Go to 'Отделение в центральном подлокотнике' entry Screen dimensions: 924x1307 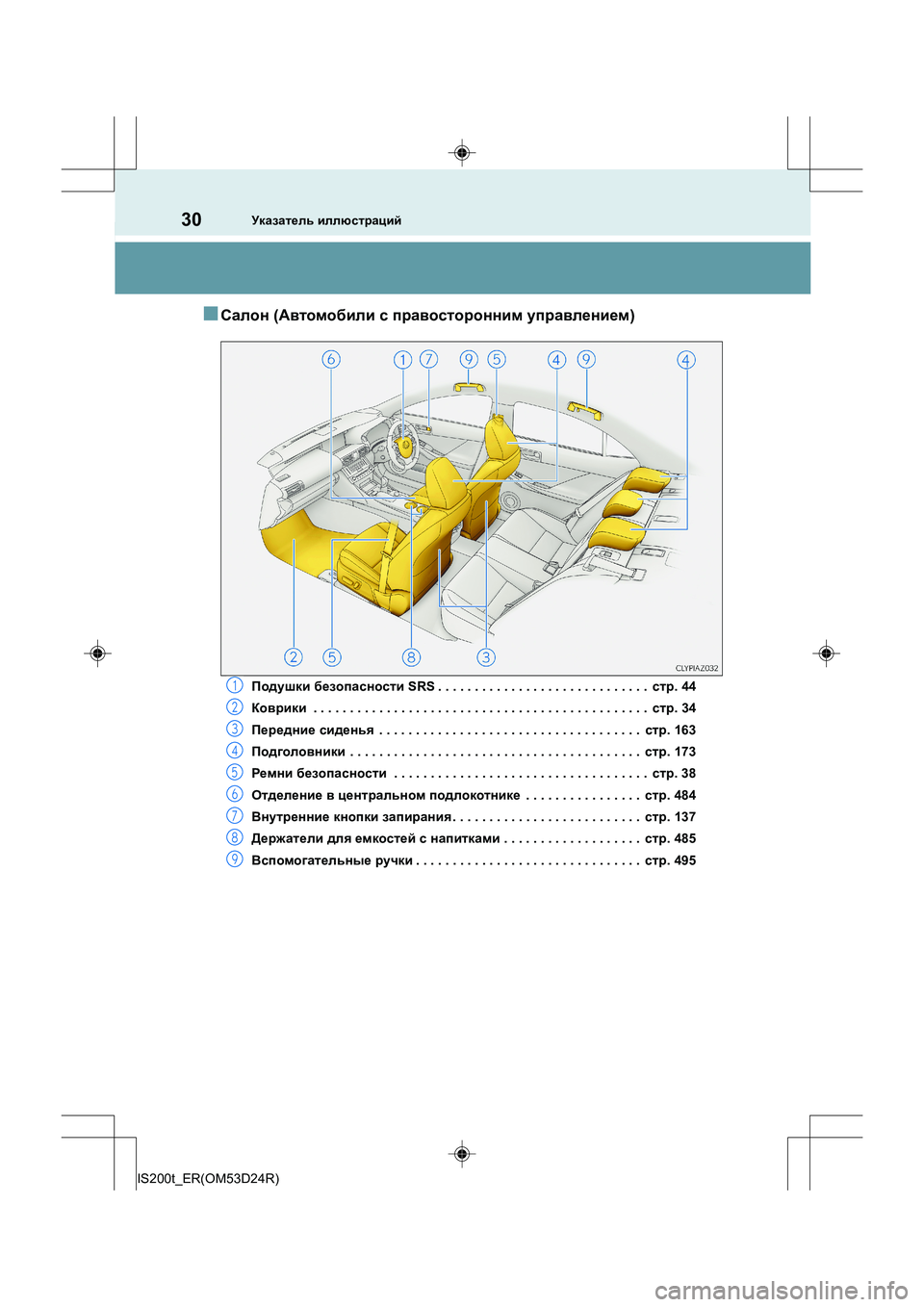pos(385,796)
